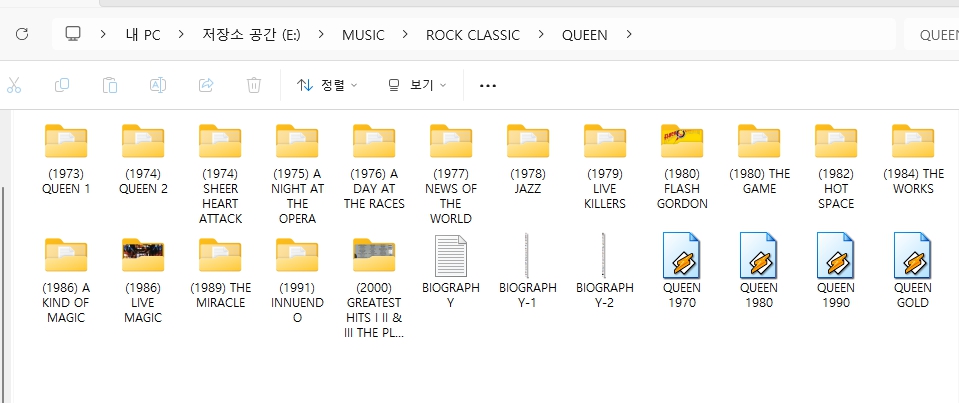Screen dimensions: 959x403
Task: Click the QUEEN search box
Action: [x=931, y=35]
